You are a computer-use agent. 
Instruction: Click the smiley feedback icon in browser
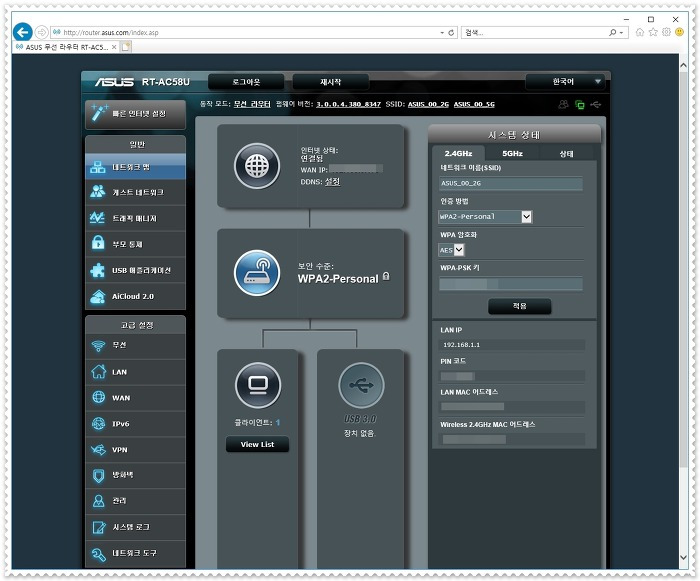click(679, 32)
